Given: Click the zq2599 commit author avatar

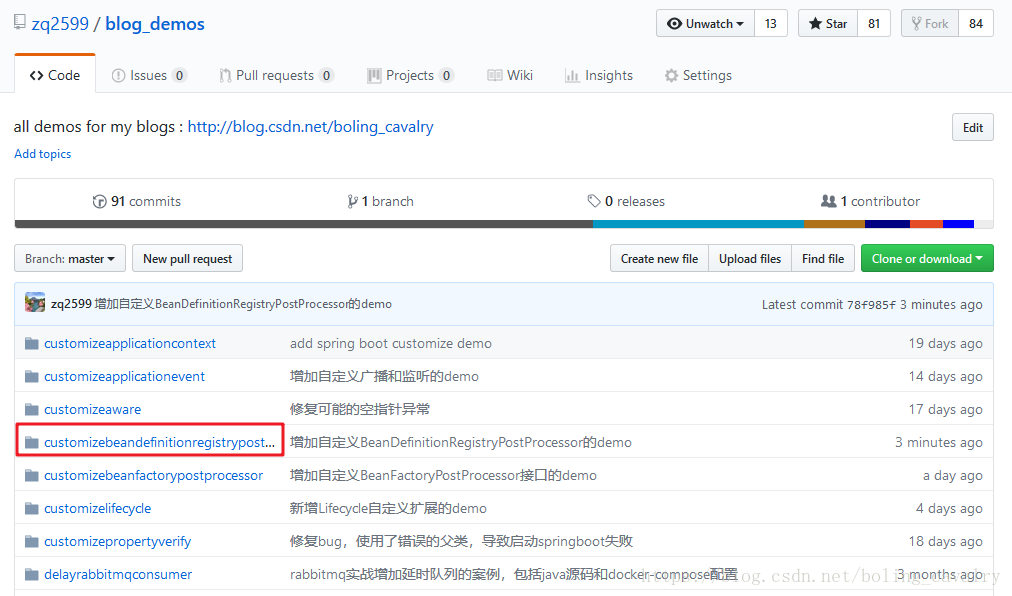Looking at the screenshot, I should tap(35, 302).
